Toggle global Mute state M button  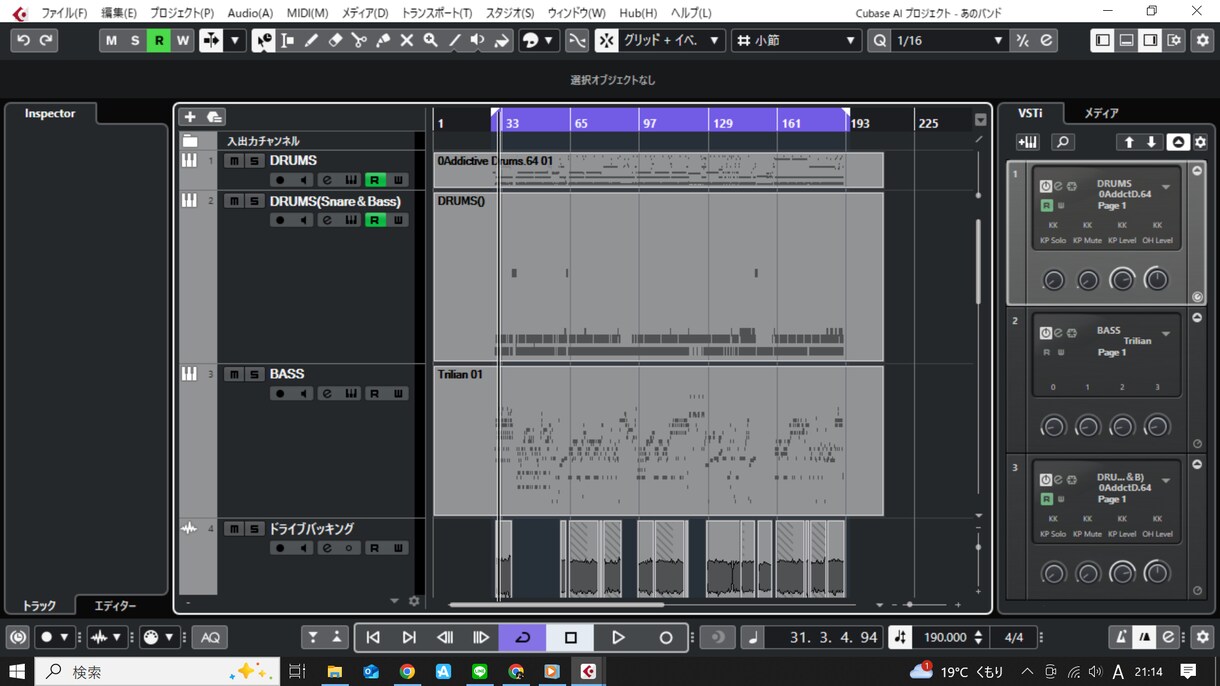pyautogui.click(x=111, y=40)
